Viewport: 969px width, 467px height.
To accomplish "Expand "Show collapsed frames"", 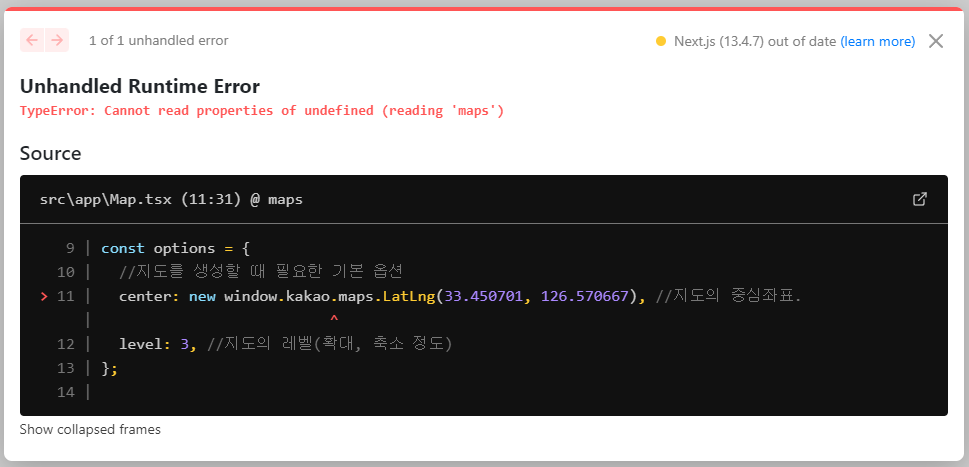I will pyautogui.click(x=90, y=429).
